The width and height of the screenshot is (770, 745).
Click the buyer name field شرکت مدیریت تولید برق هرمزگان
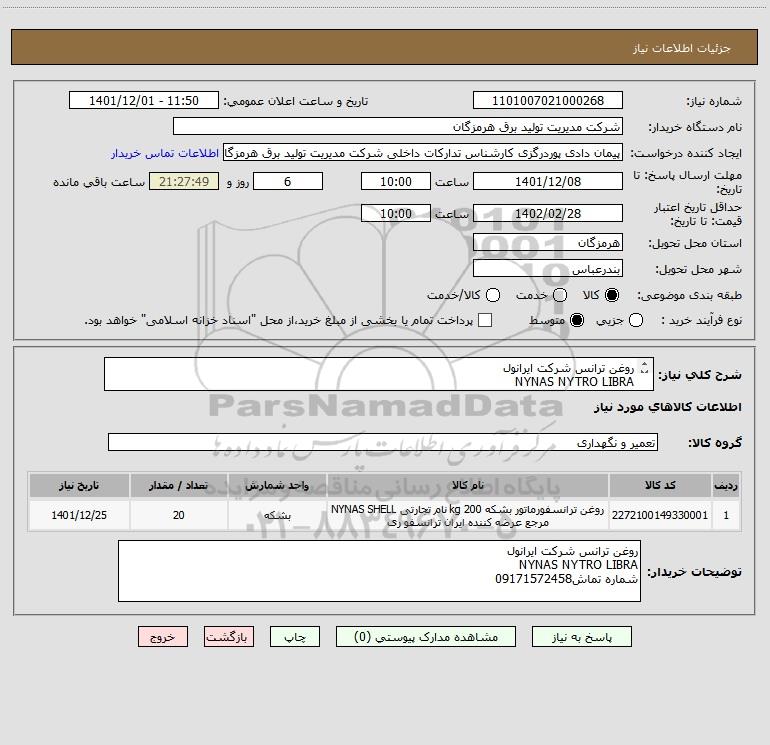[398, 127]
